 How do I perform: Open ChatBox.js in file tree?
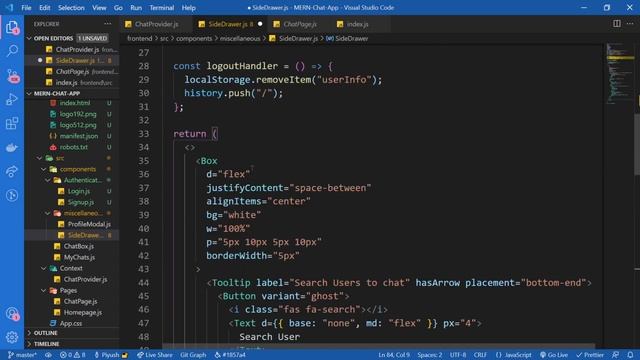click(78, 246)
